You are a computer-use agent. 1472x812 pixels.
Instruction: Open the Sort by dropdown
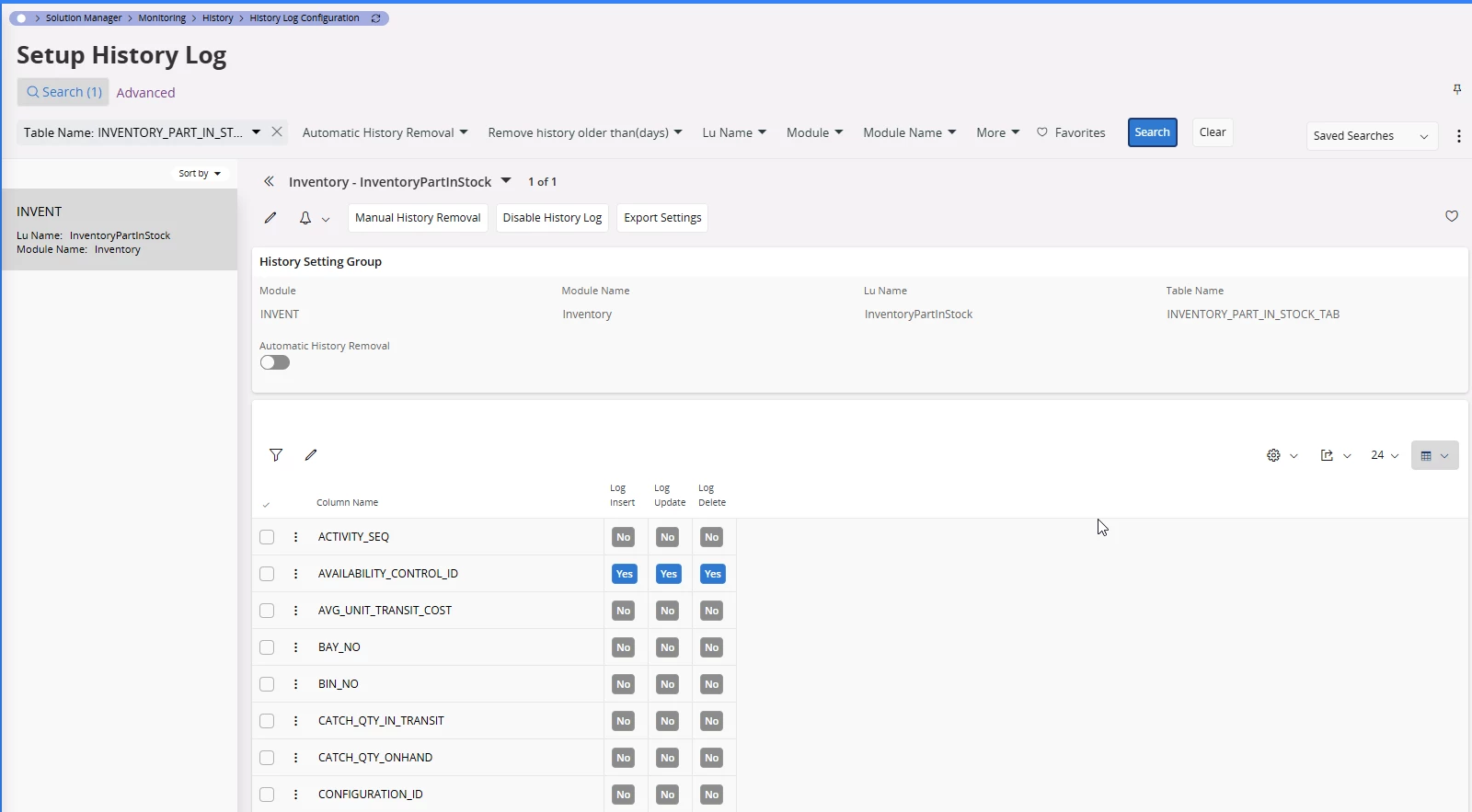click(x=200, y=173)
